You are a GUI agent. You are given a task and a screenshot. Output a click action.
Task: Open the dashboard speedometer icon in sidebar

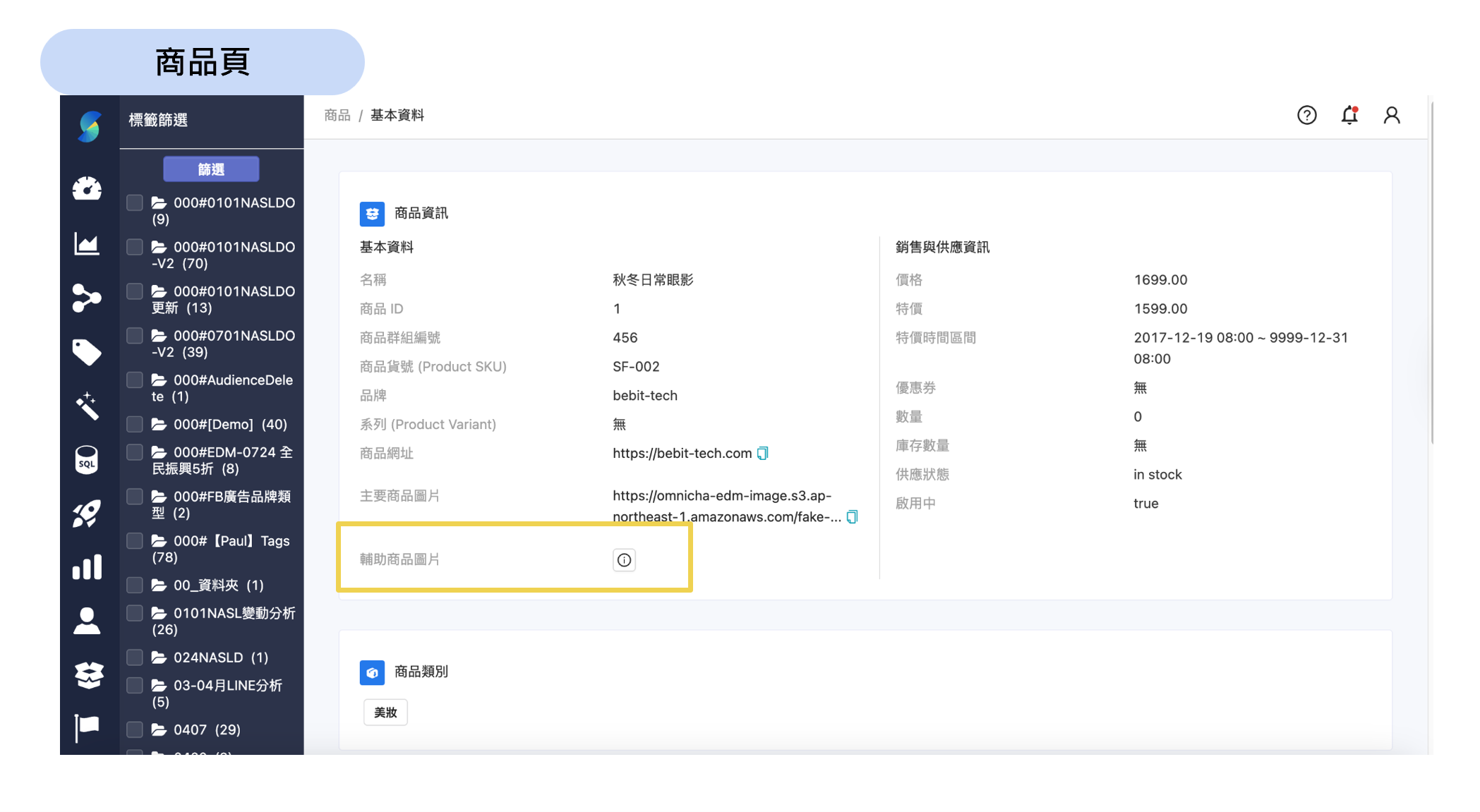click(x=87, y=189)
